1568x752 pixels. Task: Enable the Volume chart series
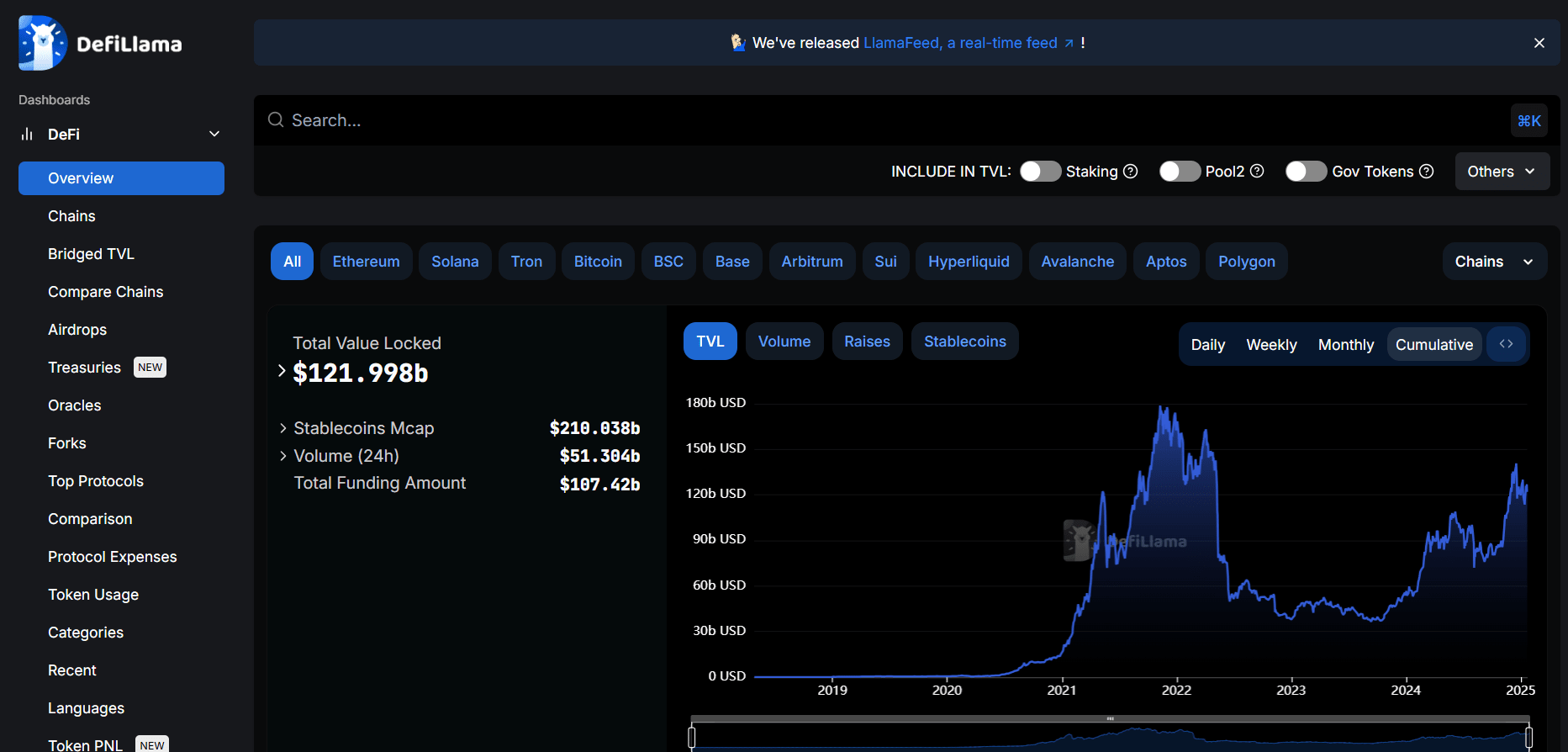point(784,342)
